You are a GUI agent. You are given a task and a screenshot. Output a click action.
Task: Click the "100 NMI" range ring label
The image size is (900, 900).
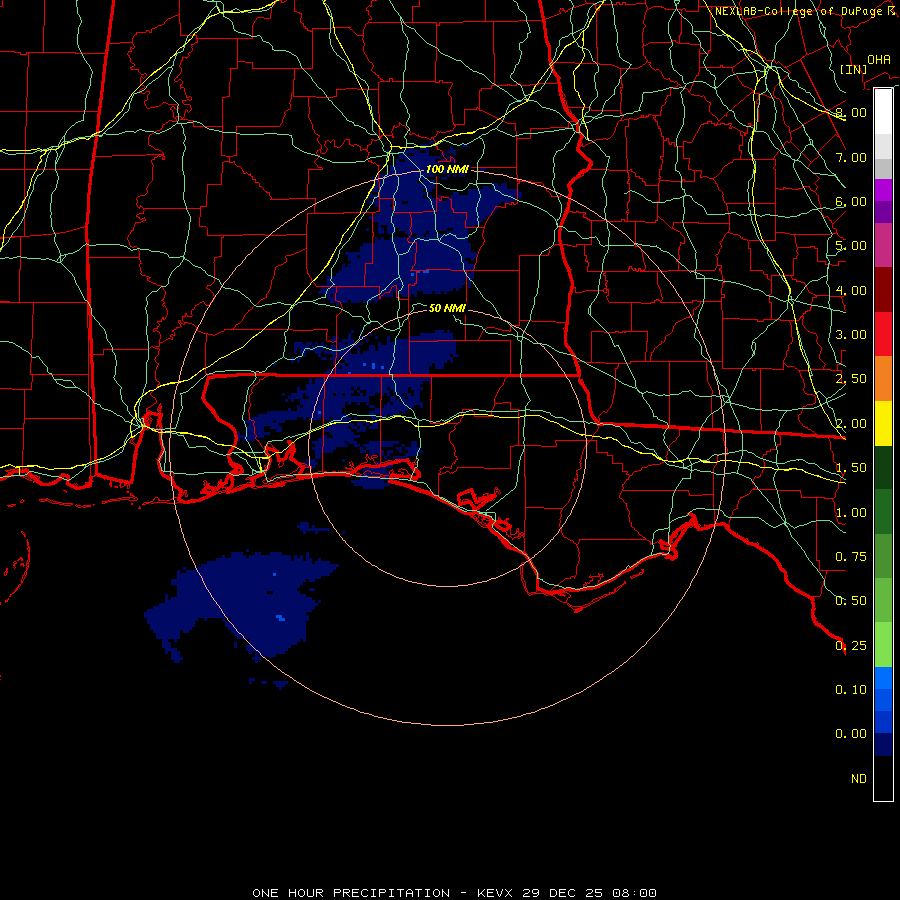pos(447,169)
